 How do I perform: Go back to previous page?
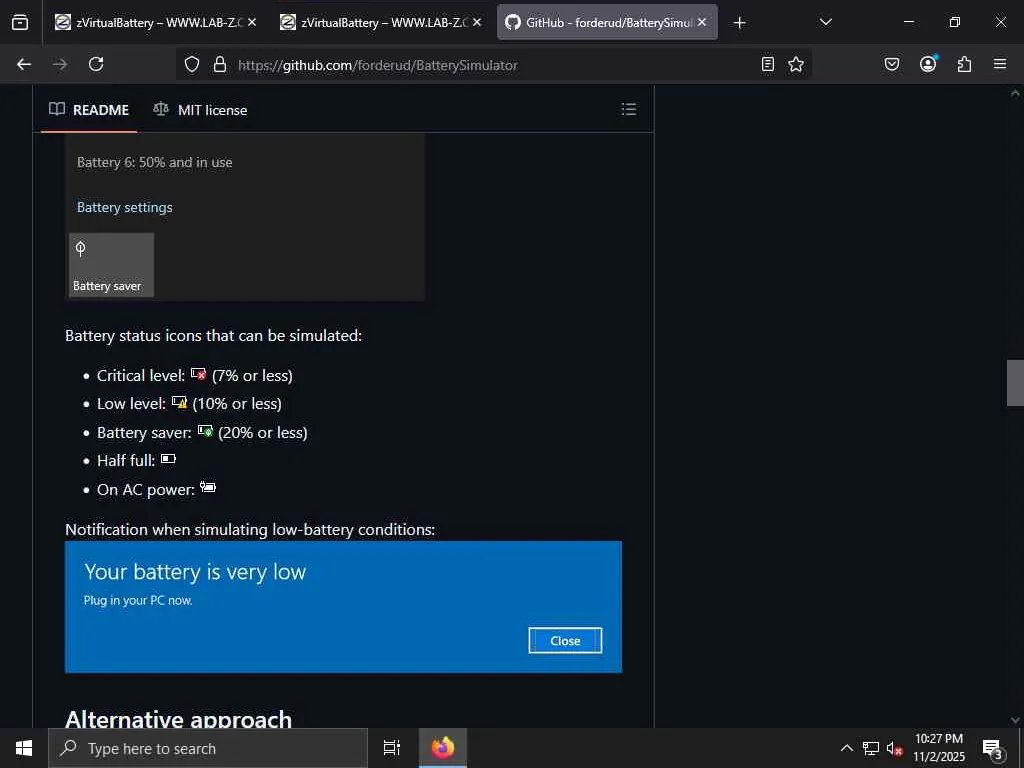tap(24, 64)
